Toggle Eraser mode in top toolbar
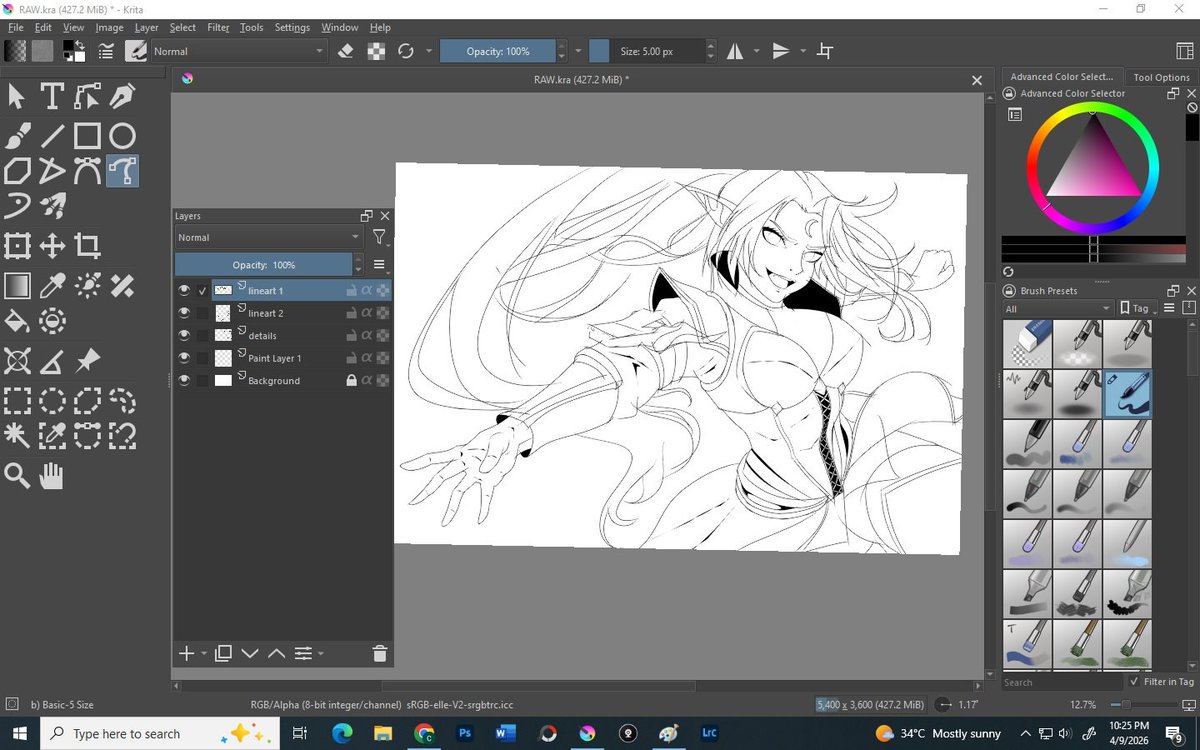 [x=346, y=51]
